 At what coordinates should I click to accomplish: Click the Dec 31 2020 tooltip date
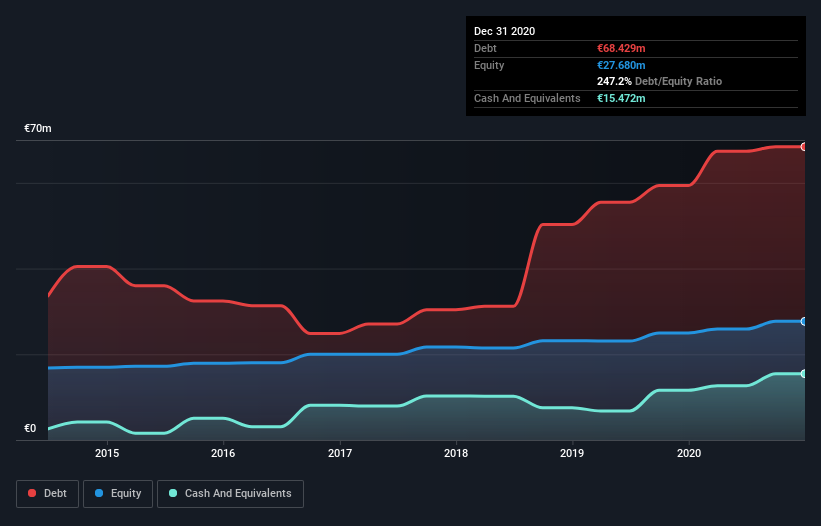(x=504, y=31)
